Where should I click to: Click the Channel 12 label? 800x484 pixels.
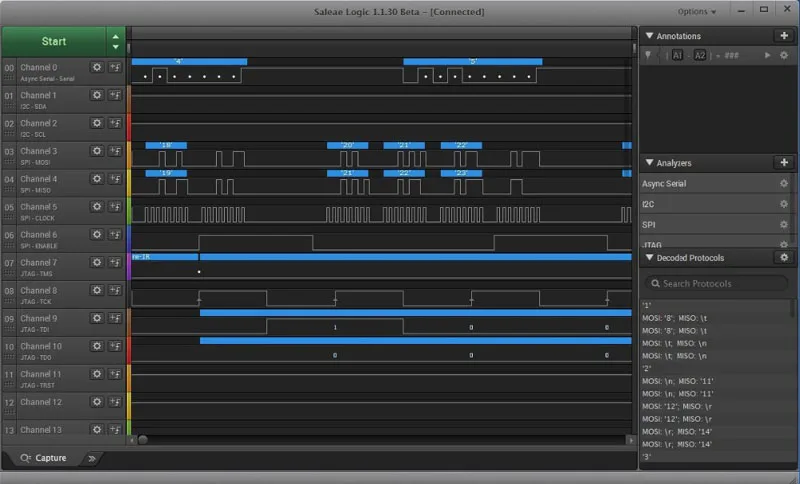tap(41, 402)
